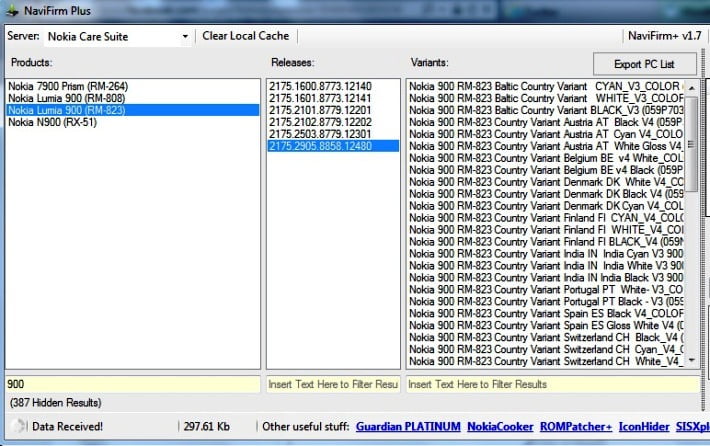
Task: Select Finland FI CYAN_V4 variant
Action: 546,218
